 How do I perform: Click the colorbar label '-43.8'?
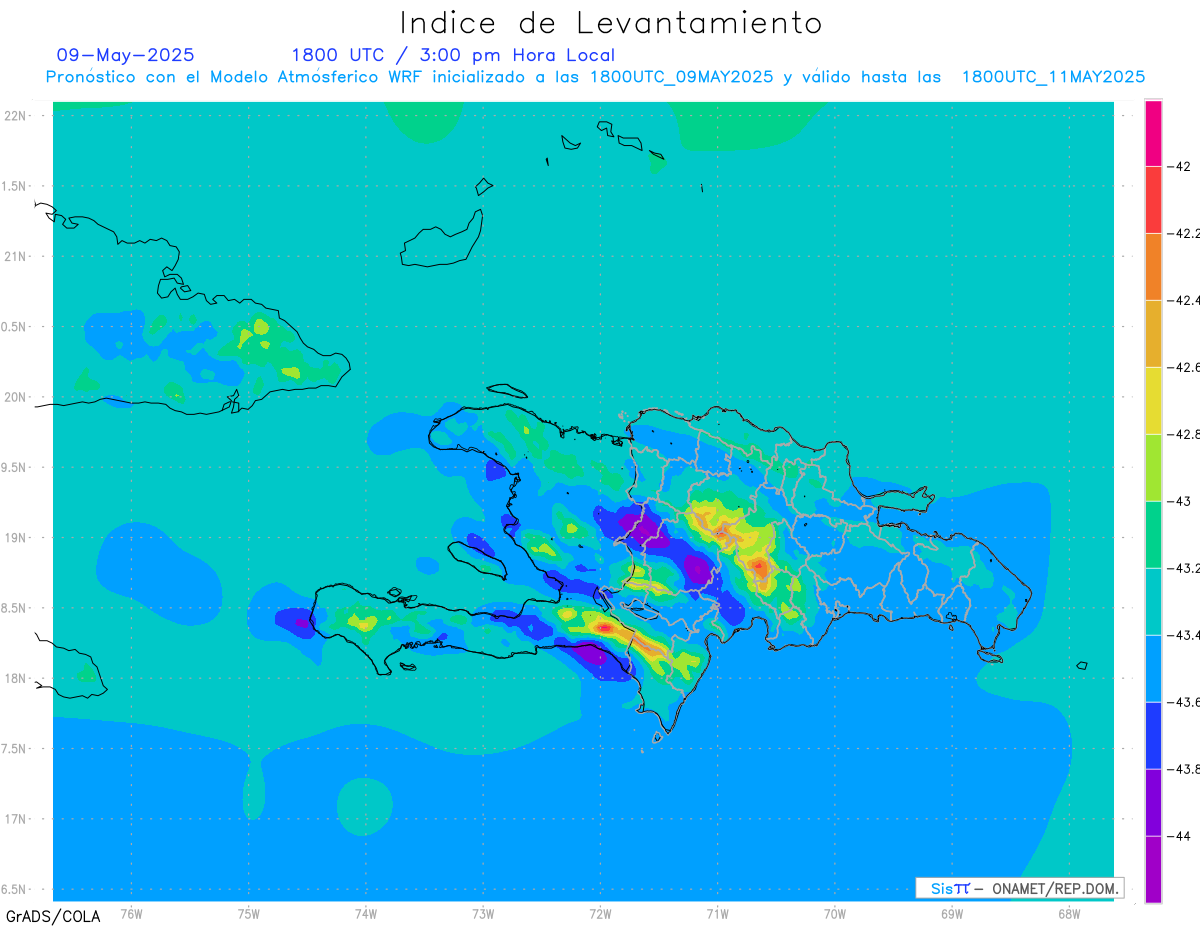click(x=1184, y=769)
